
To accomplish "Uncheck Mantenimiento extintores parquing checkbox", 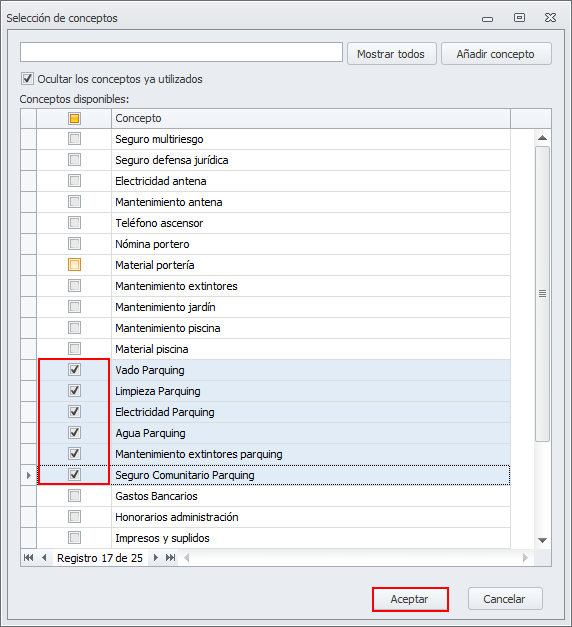I will coord(74,453).
